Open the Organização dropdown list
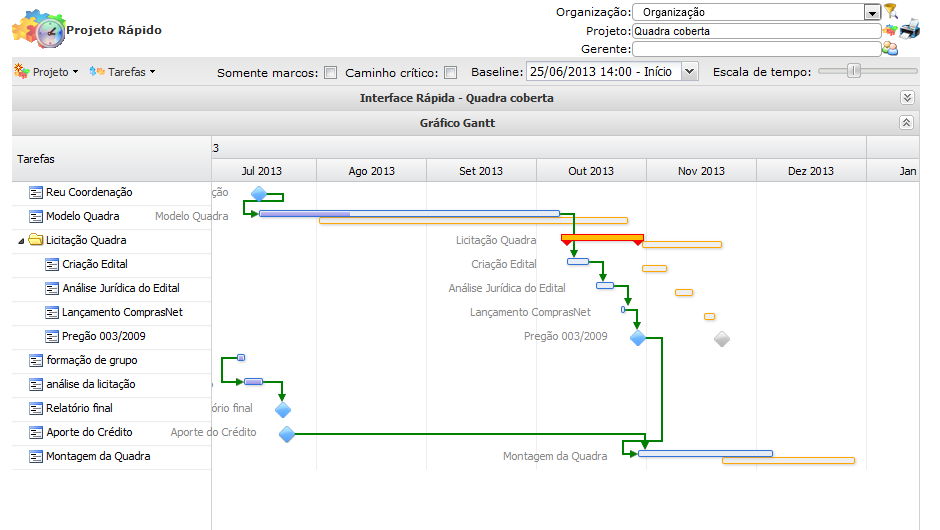Image resolution: width=940 pixels, height=530 pixels. (872, 12)
